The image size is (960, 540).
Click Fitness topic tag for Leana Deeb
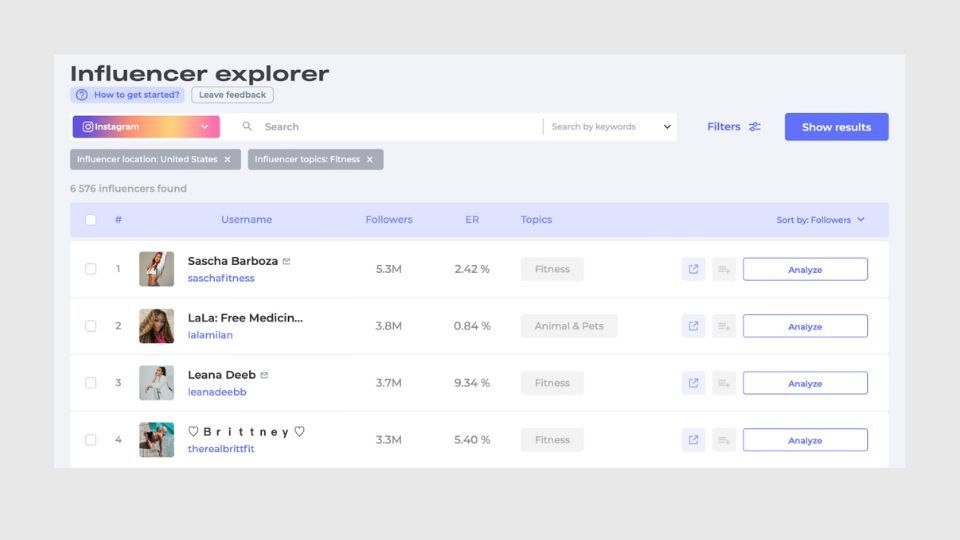[x=552, y=383]
